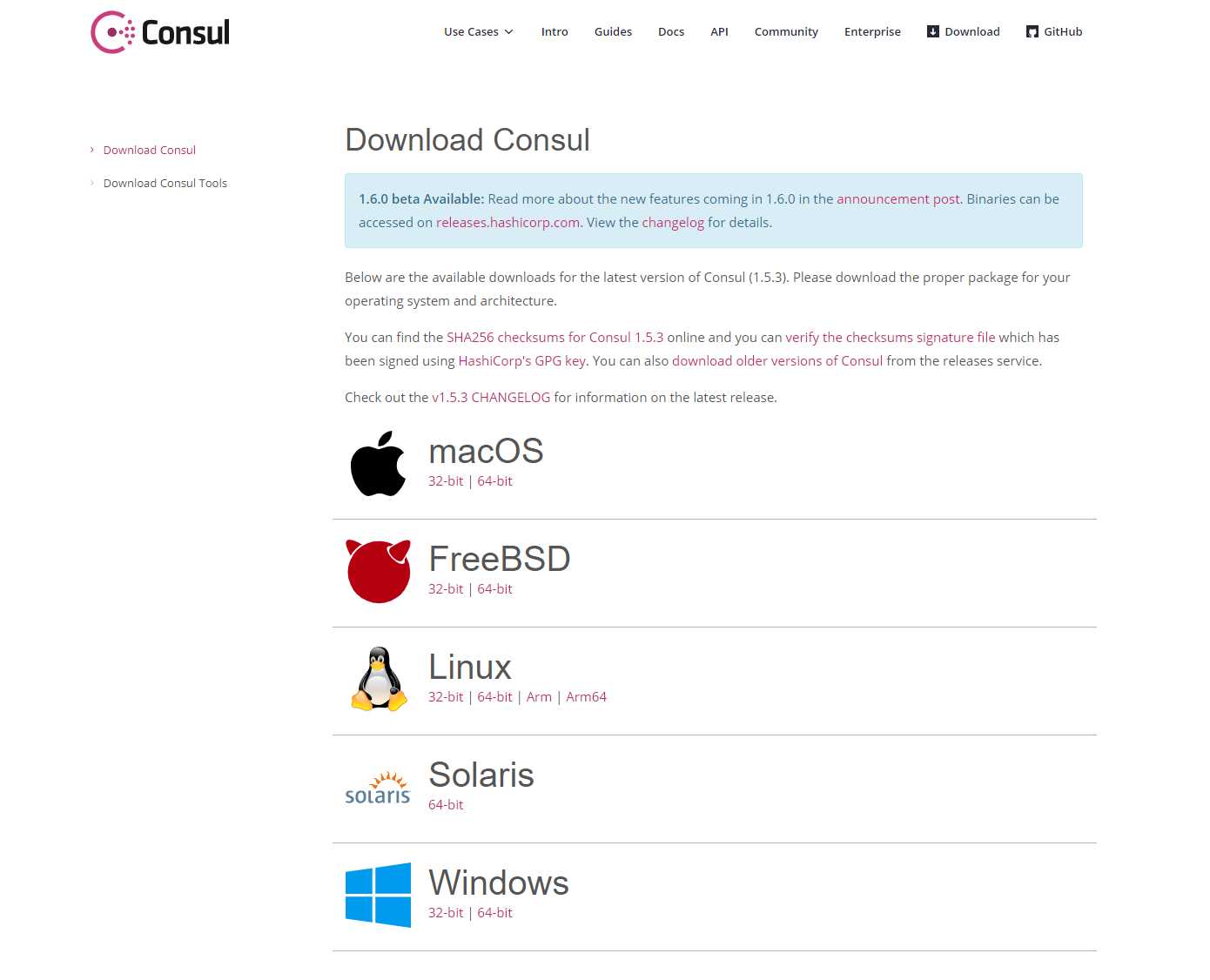Viewport: 1210px width, 980px height.
Task: Click the GitHub text in top navigation
Action: point(1063,31)
